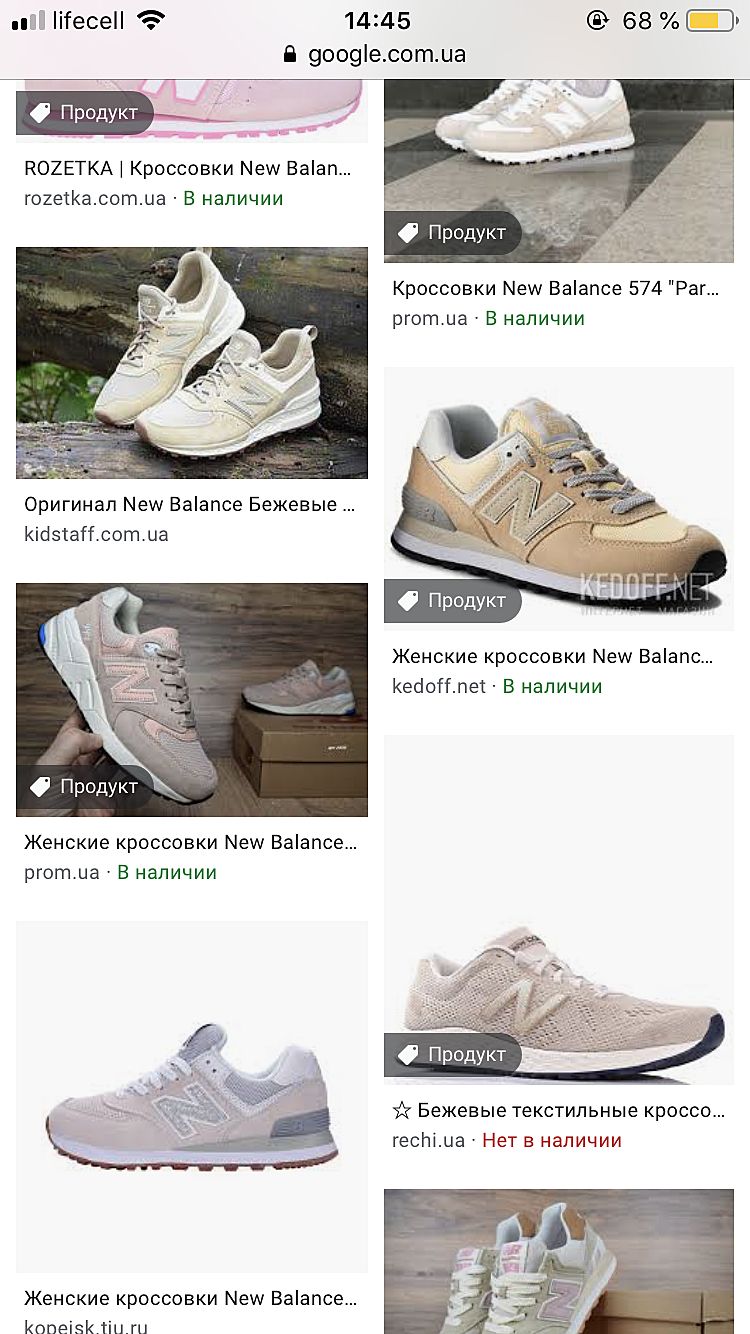750x1334 pixels.
Task: Tap Продукт tag on prom.ua 574 sneaker
Action: click(453, 233)
